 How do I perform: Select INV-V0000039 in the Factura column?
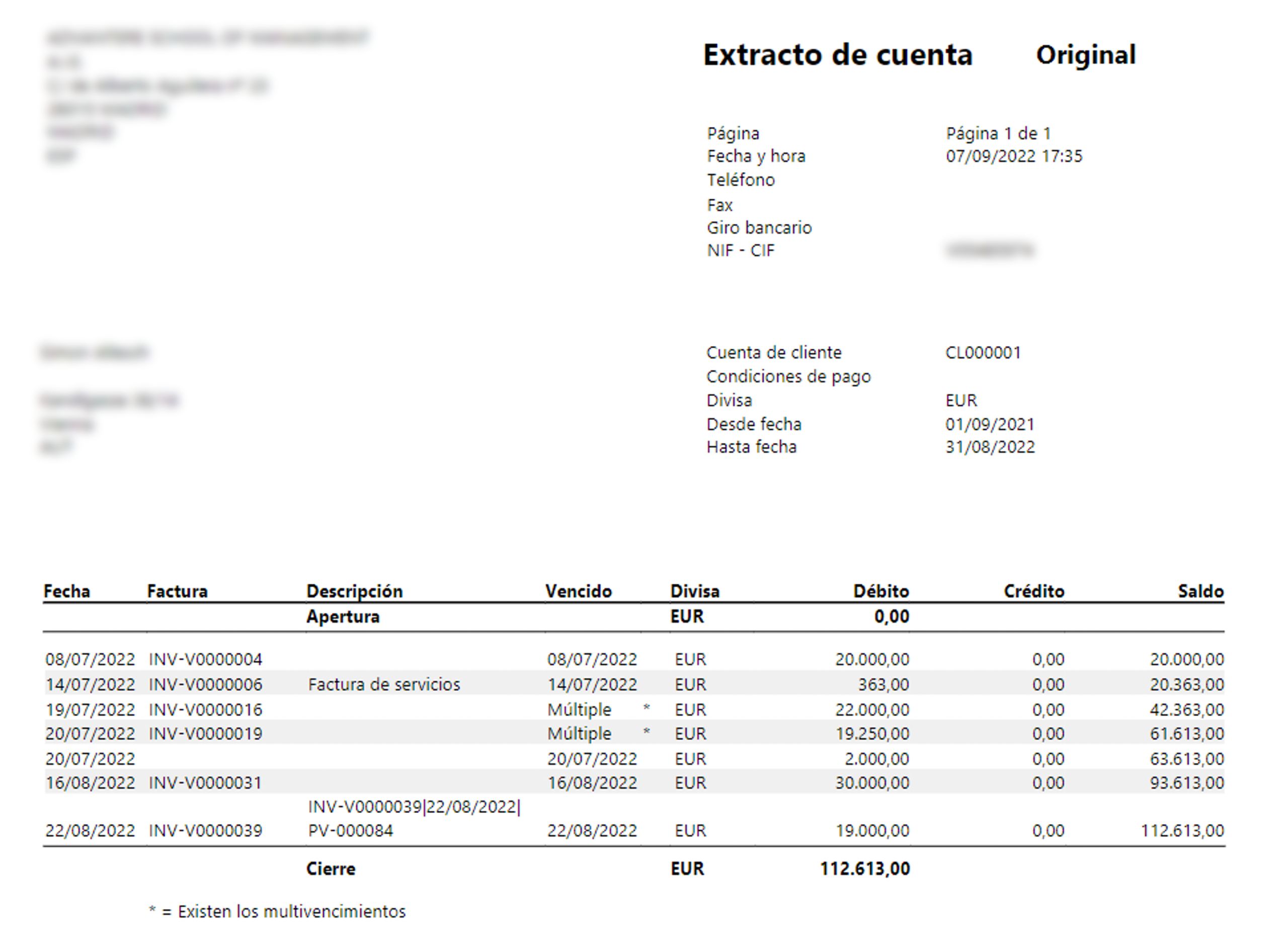pyautogui.click(x=205, y=831)
